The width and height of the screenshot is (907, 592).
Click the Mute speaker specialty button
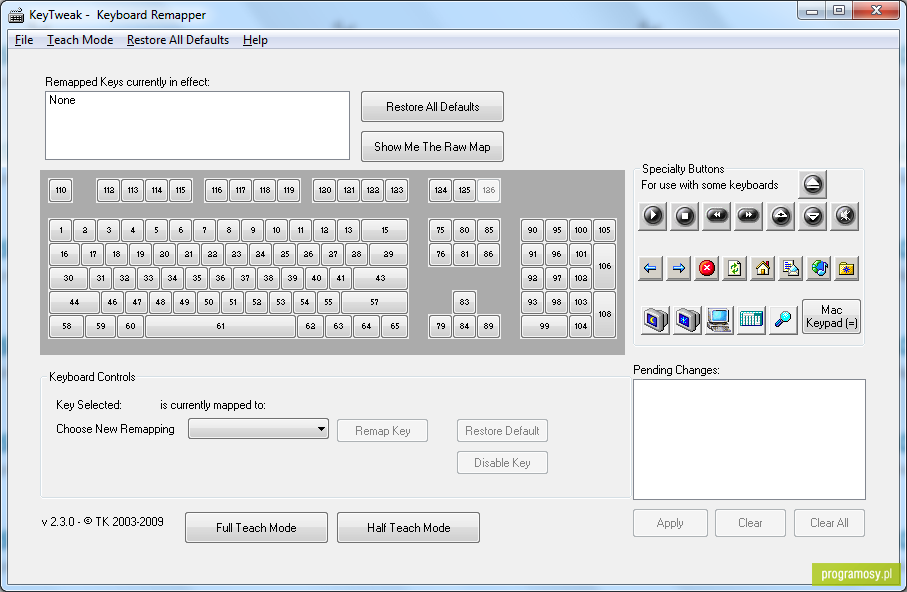pyautogui.click(x=844, y=216)
